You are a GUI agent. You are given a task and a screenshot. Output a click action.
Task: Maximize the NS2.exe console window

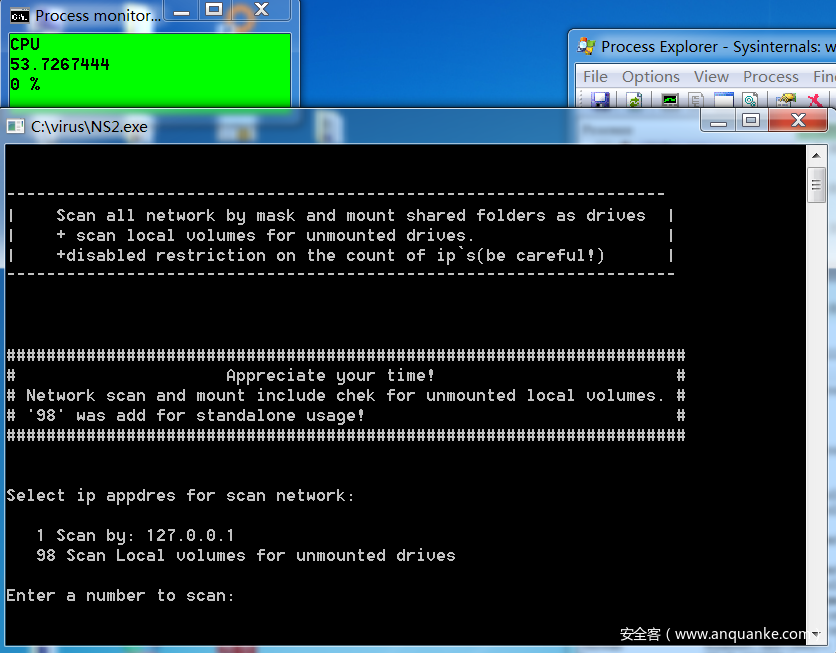point(751,121)
